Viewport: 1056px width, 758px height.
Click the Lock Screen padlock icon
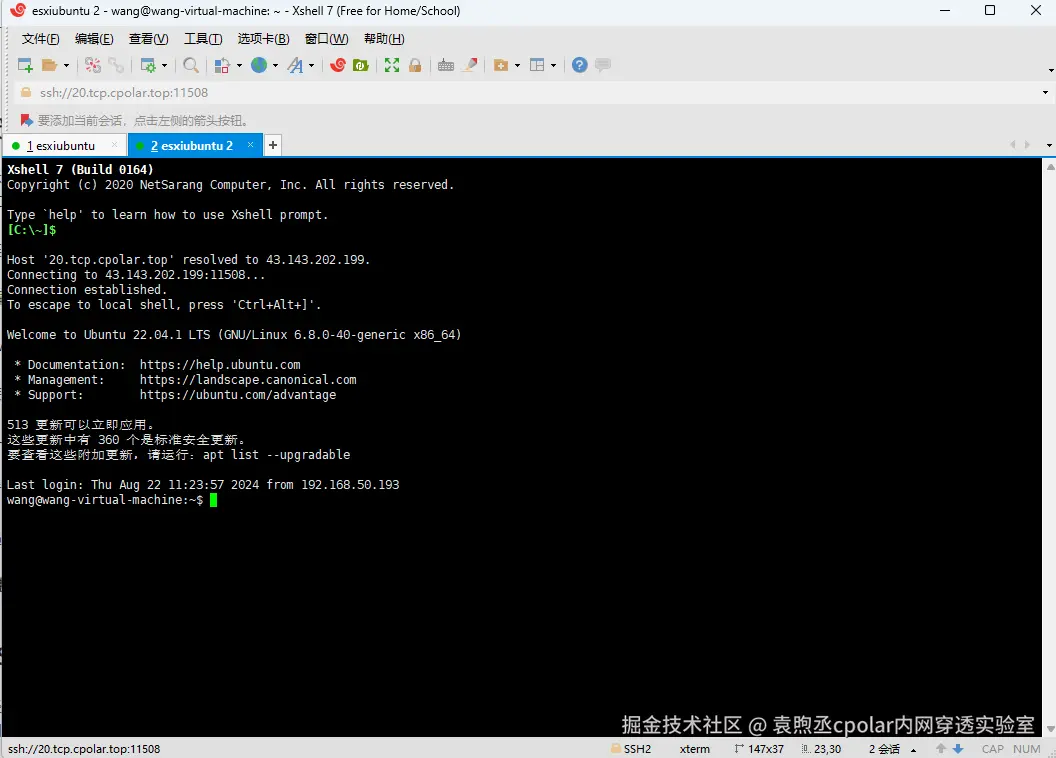point(415,65)
